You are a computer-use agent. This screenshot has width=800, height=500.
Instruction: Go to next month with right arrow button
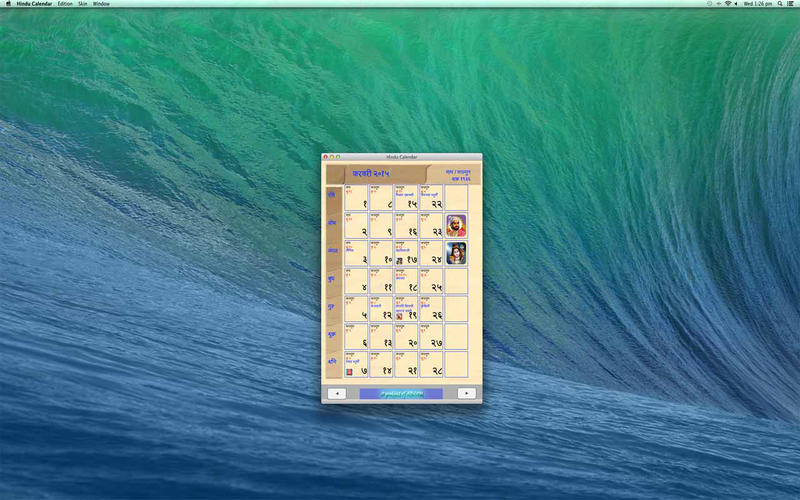tap(466, 393)
